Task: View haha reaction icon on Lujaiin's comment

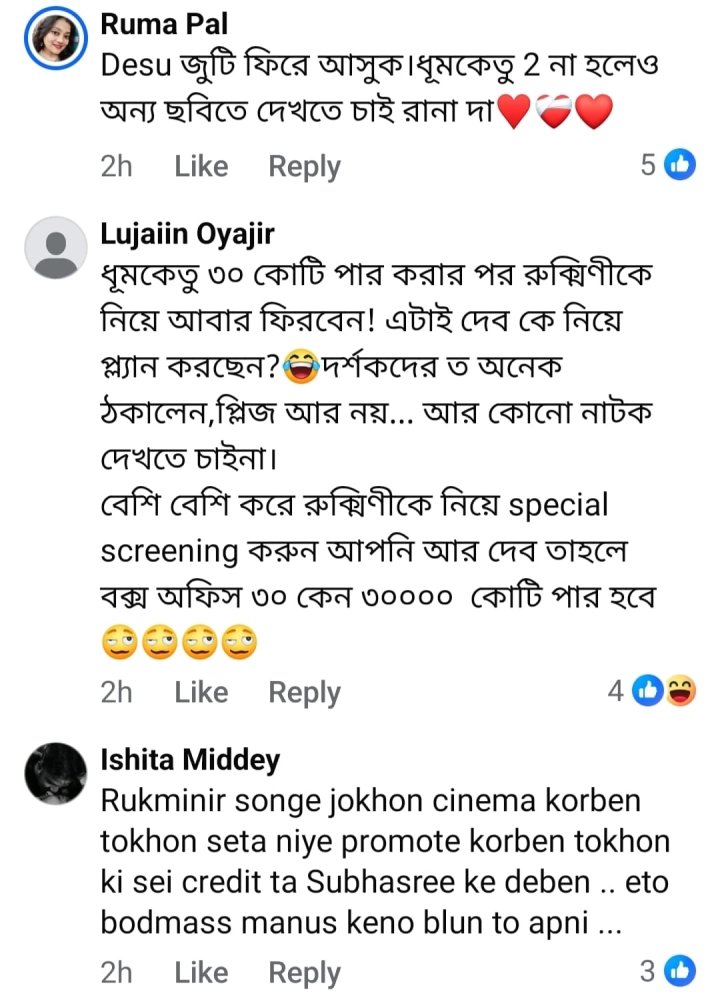Action: point(682,691)
